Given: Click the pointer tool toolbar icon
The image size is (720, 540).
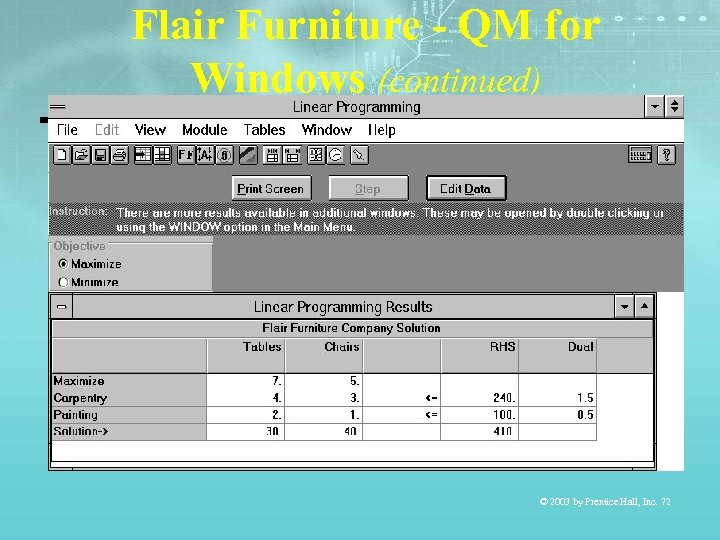Looking at the screenshot, I should tap(359, 155).
